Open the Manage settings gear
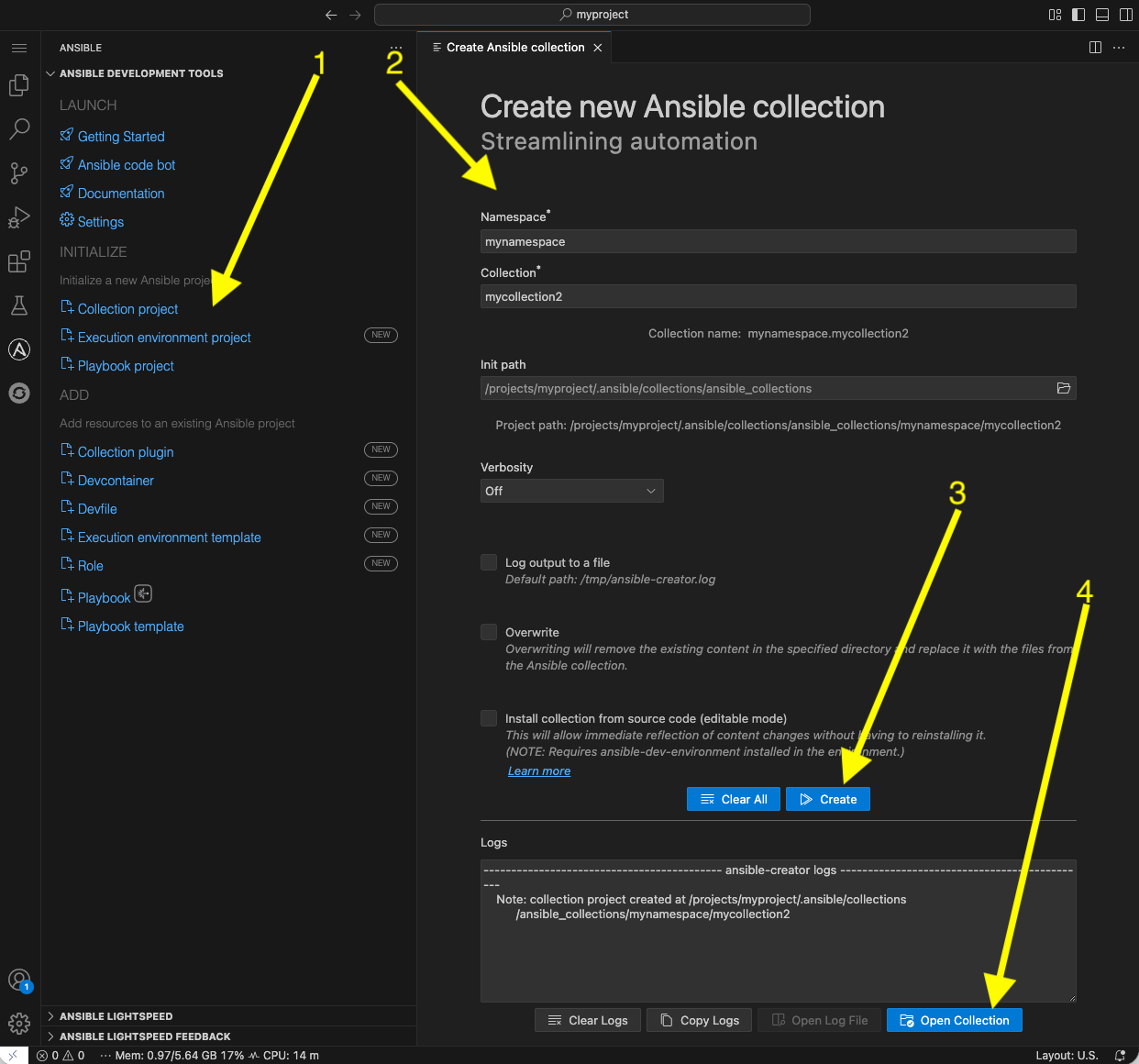1139x1064 pixels. pos(19,1023)
